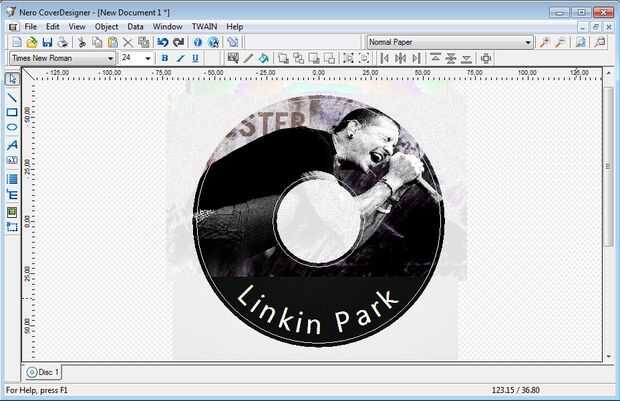Image resolution: width=620 pixels, height=401 pixels.
Task: Click the scrollbar up arrow
Action: (609, 73)
